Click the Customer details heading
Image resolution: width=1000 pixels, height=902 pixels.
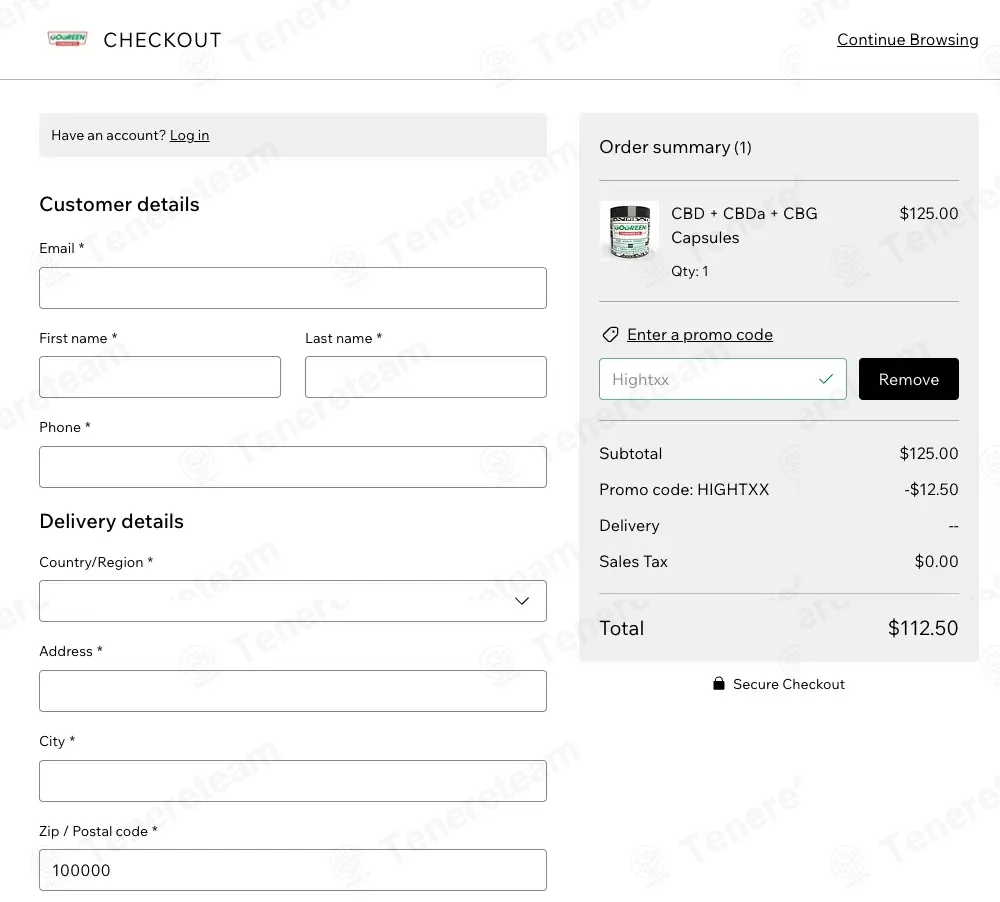[119, 204]
